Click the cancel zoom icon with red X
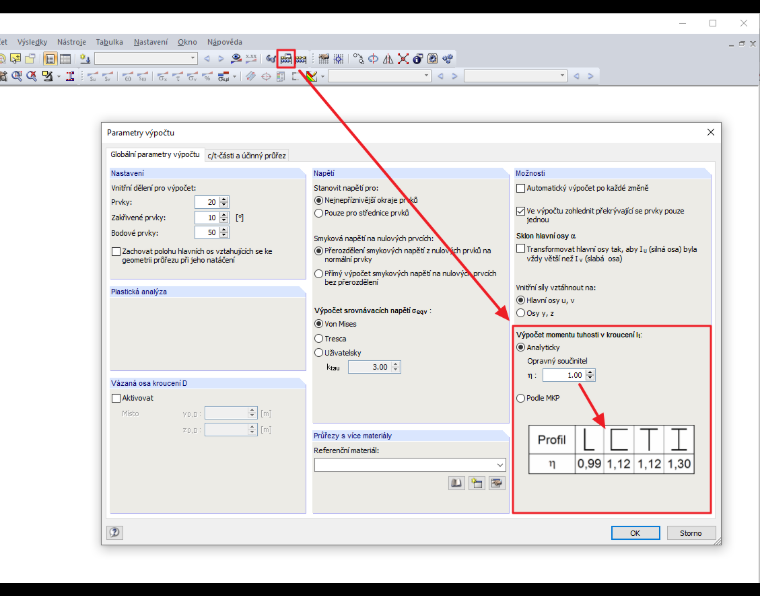Image resolution: width=760 pixels, height=596 pixels. pos(32,76)
